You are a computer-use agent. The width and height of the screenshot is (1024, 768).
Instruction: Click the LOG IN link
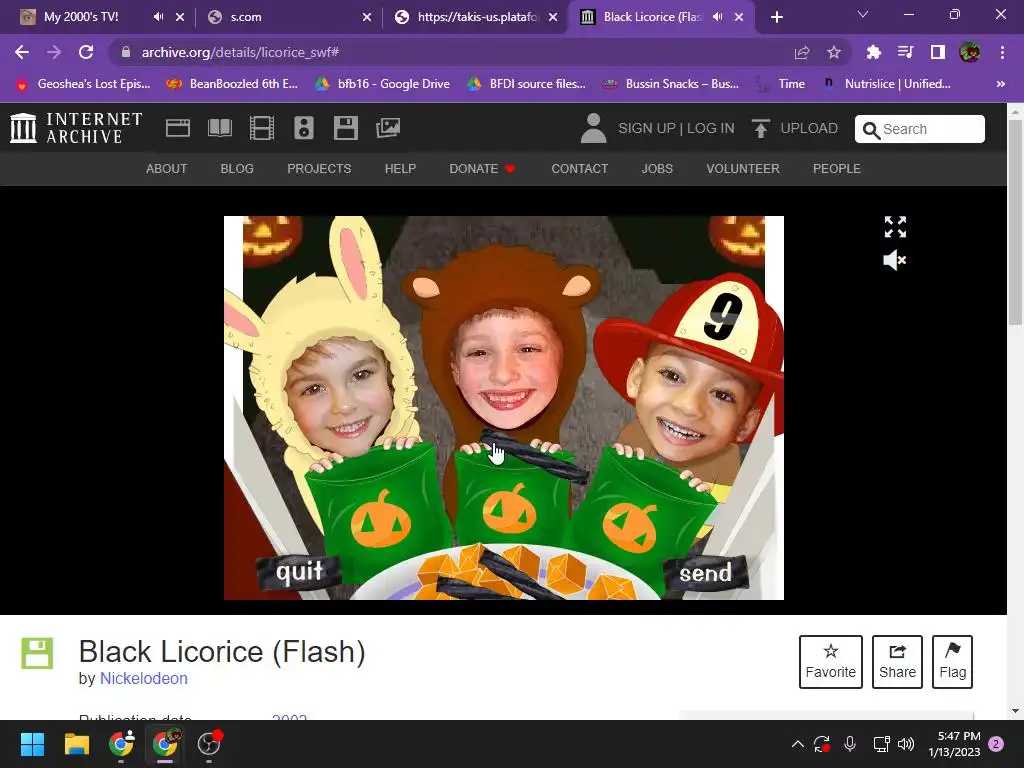pyautogui.click(x=711, y=128)
